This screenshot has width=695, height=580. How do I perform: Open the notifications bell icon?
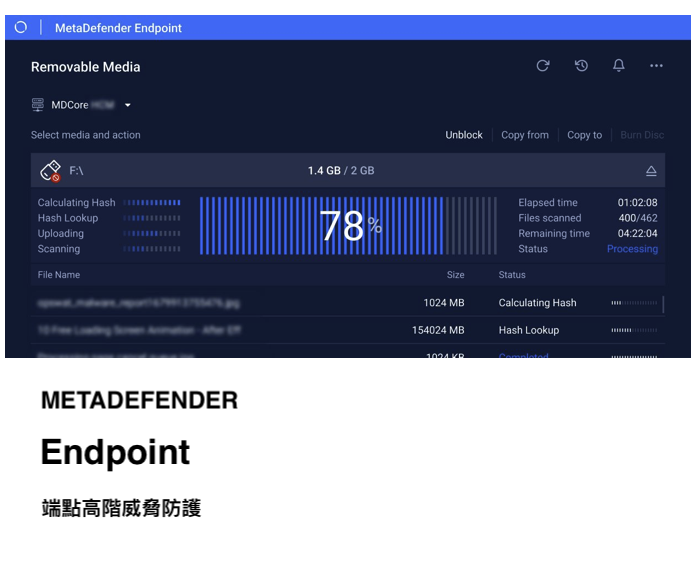coord(619,66)
